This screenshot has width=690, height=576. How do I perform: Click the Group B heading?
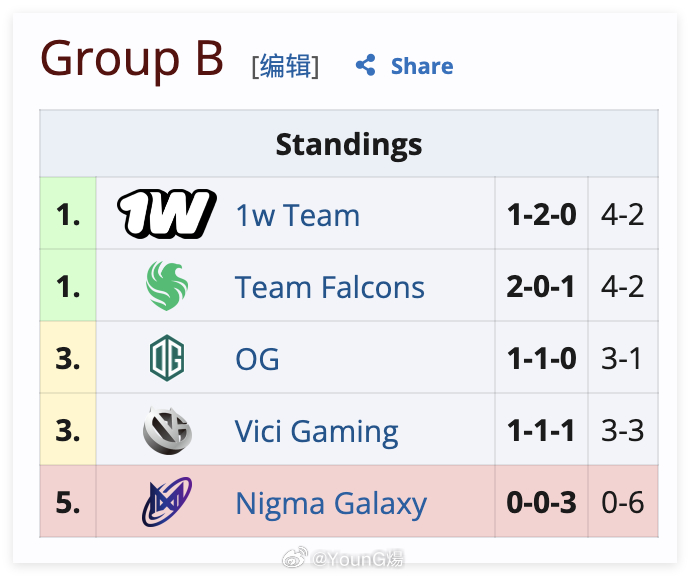point(132,59)
